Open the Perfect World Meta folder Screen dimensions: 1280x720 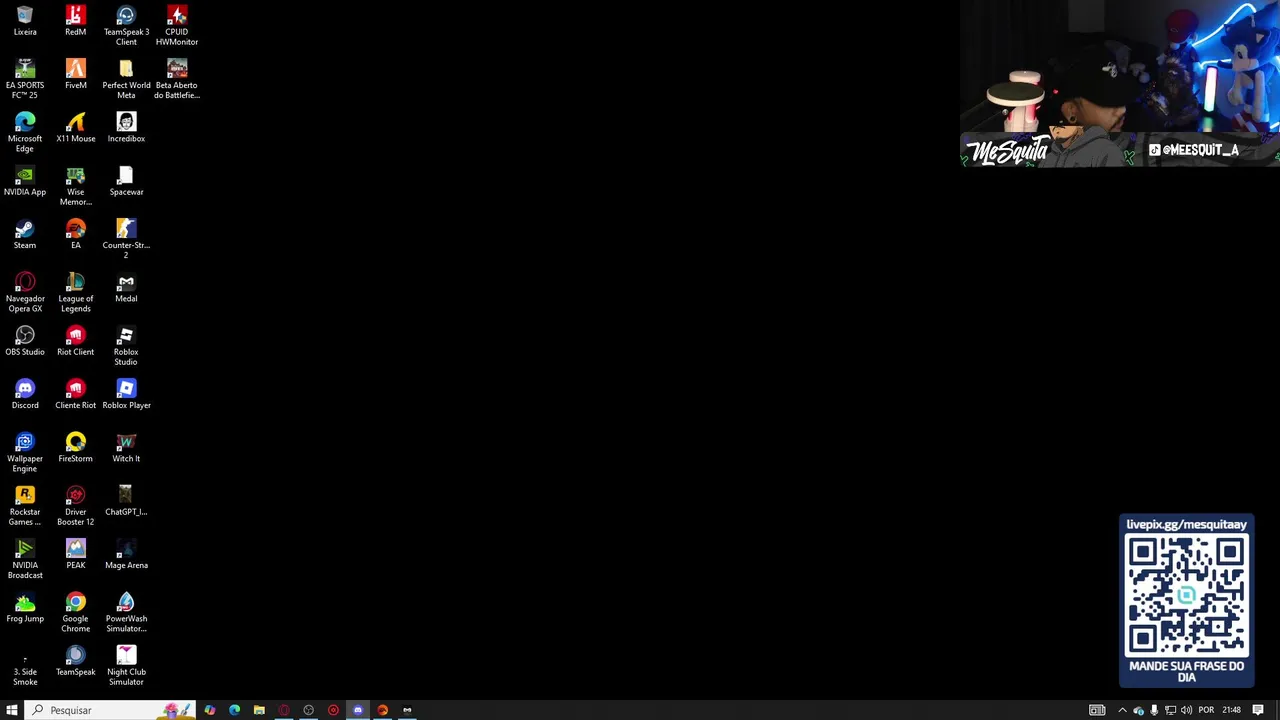tap(126, 78)
